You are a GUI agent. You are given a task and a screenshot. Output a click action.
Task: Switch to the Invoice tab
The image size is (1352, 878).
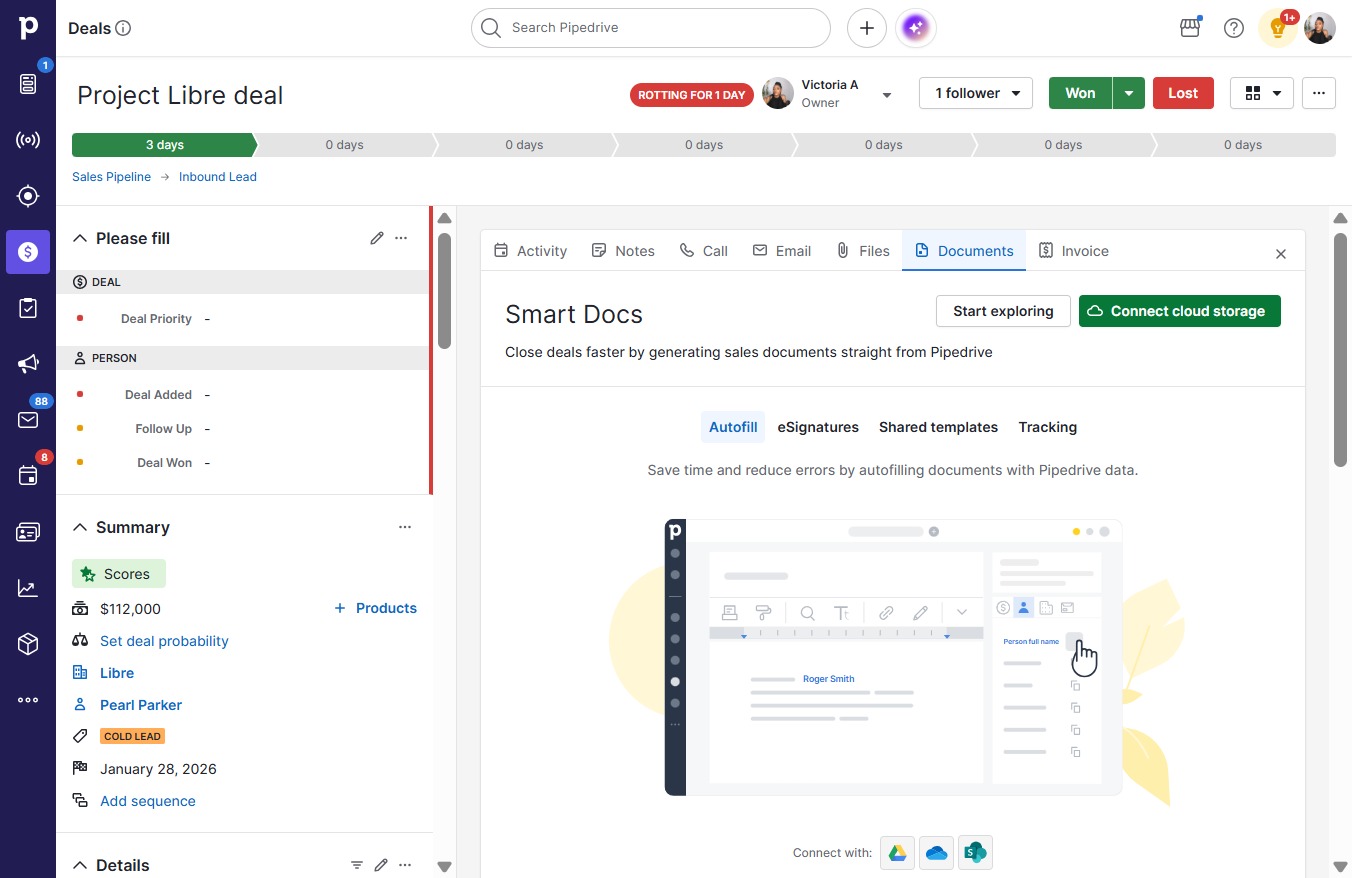tap(1074, 251)
